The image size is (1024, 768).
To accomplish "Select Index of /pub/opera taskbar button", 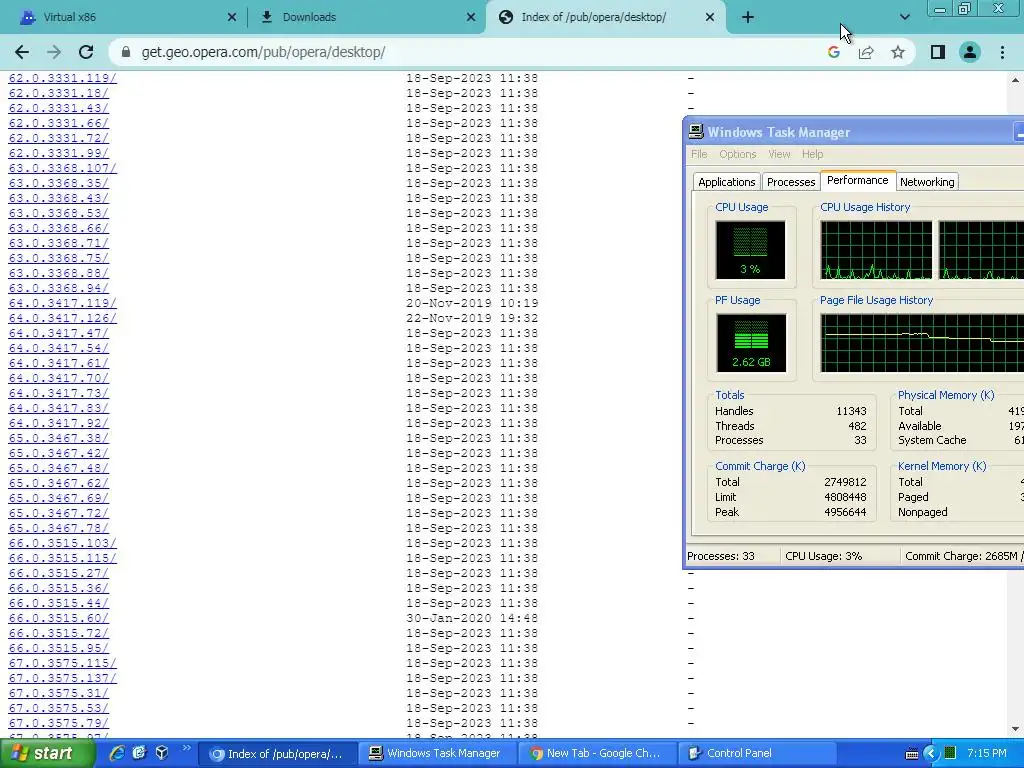I will [277, 754].
